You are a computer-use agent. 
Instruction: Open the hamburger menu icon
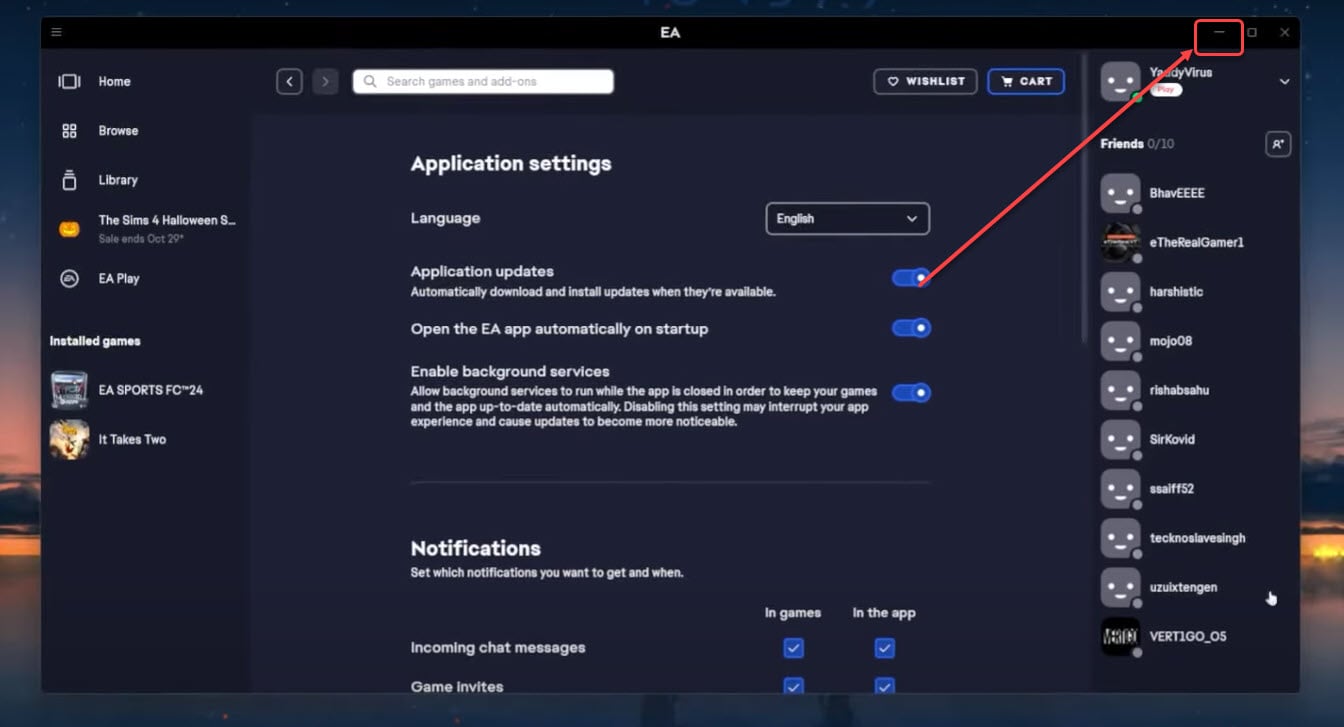point(56,32)
